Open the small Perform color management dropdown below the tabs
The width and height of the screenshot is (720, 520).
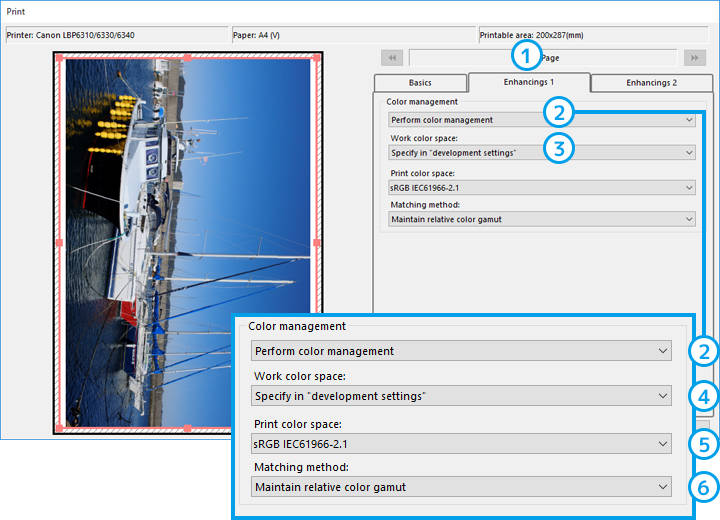coord(542,120)
